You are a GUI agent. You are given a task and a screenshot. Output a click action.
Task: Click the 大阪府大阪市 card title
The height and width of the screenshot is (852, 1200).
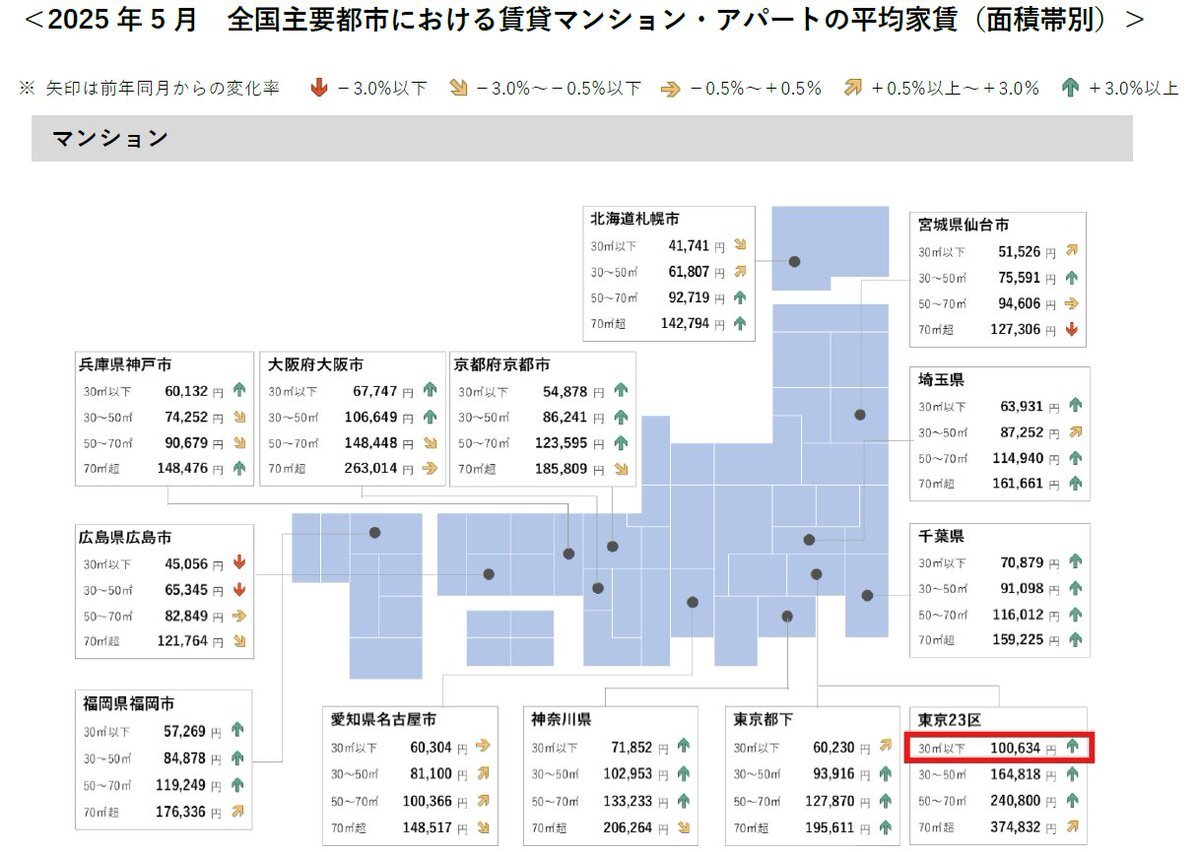(x=314, y=365)
